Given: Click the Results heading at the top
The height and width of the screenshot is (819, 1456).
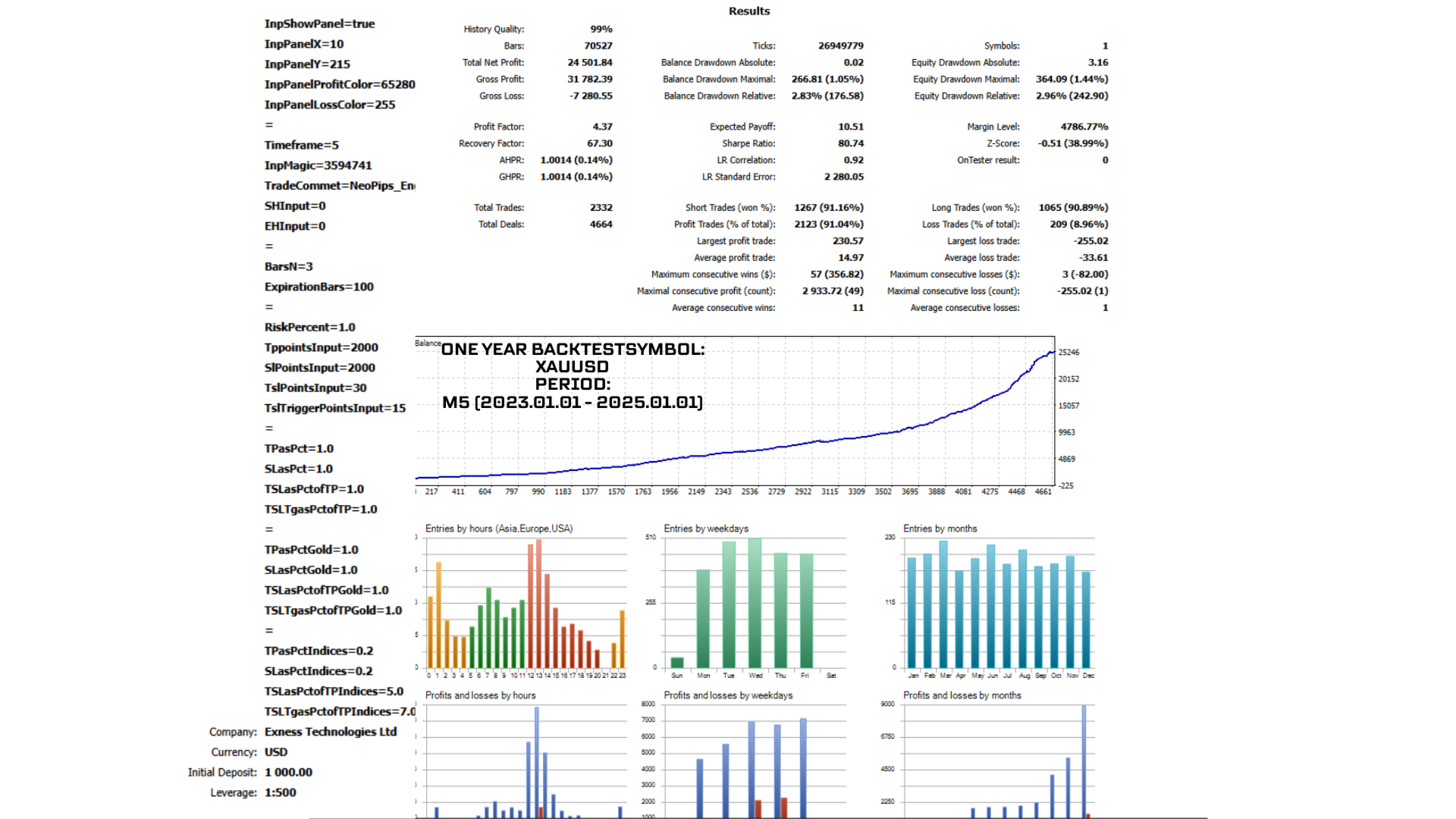Looking at the screenshot, I should [748, 11].
